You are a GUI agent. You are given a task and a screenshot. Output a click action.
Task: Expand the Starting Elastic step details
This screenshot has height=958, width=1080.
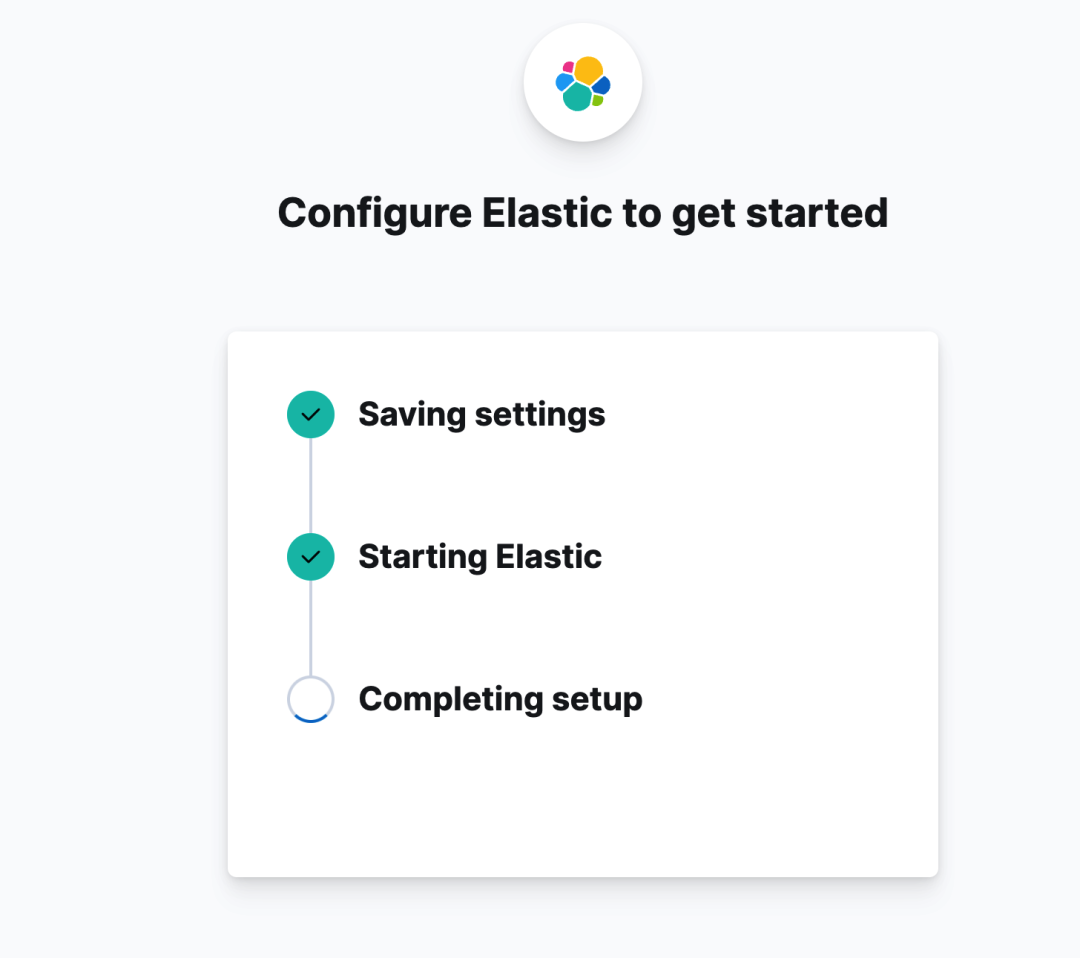[x=480, y=557]
